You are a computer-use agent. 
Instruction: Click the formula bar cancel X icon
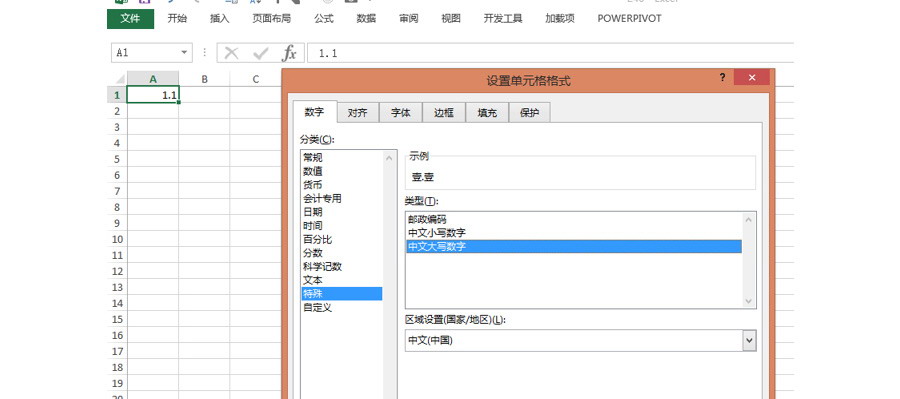231,53
